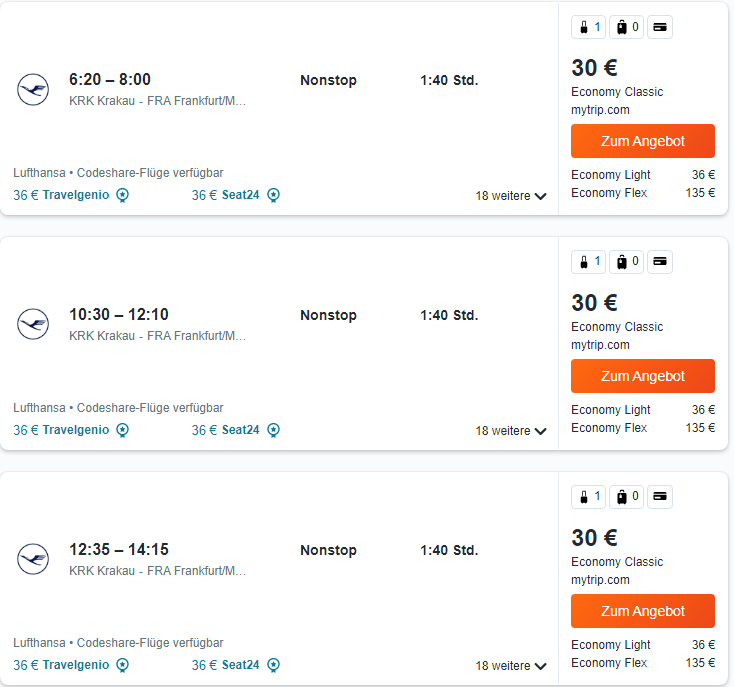
Task: Click payment card icon on second offer
Action: (660, 262)
